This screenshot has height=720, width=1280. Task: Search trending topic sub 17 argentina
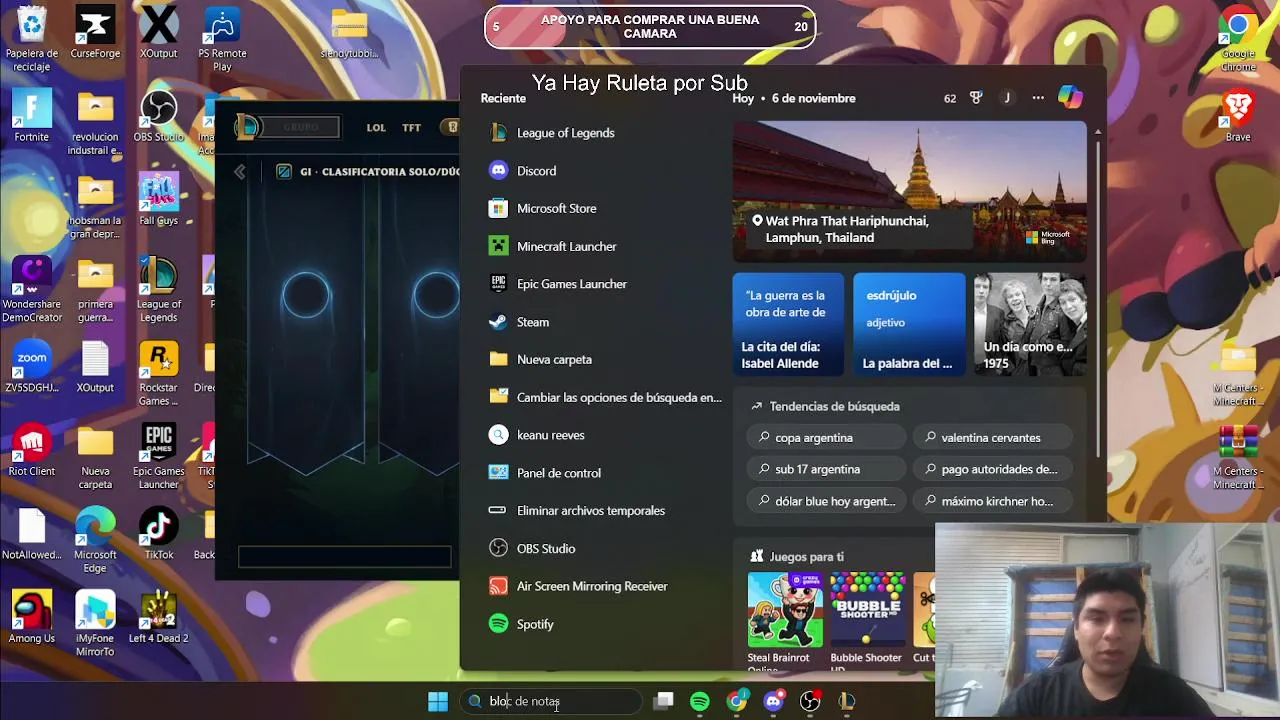(826, 469)
